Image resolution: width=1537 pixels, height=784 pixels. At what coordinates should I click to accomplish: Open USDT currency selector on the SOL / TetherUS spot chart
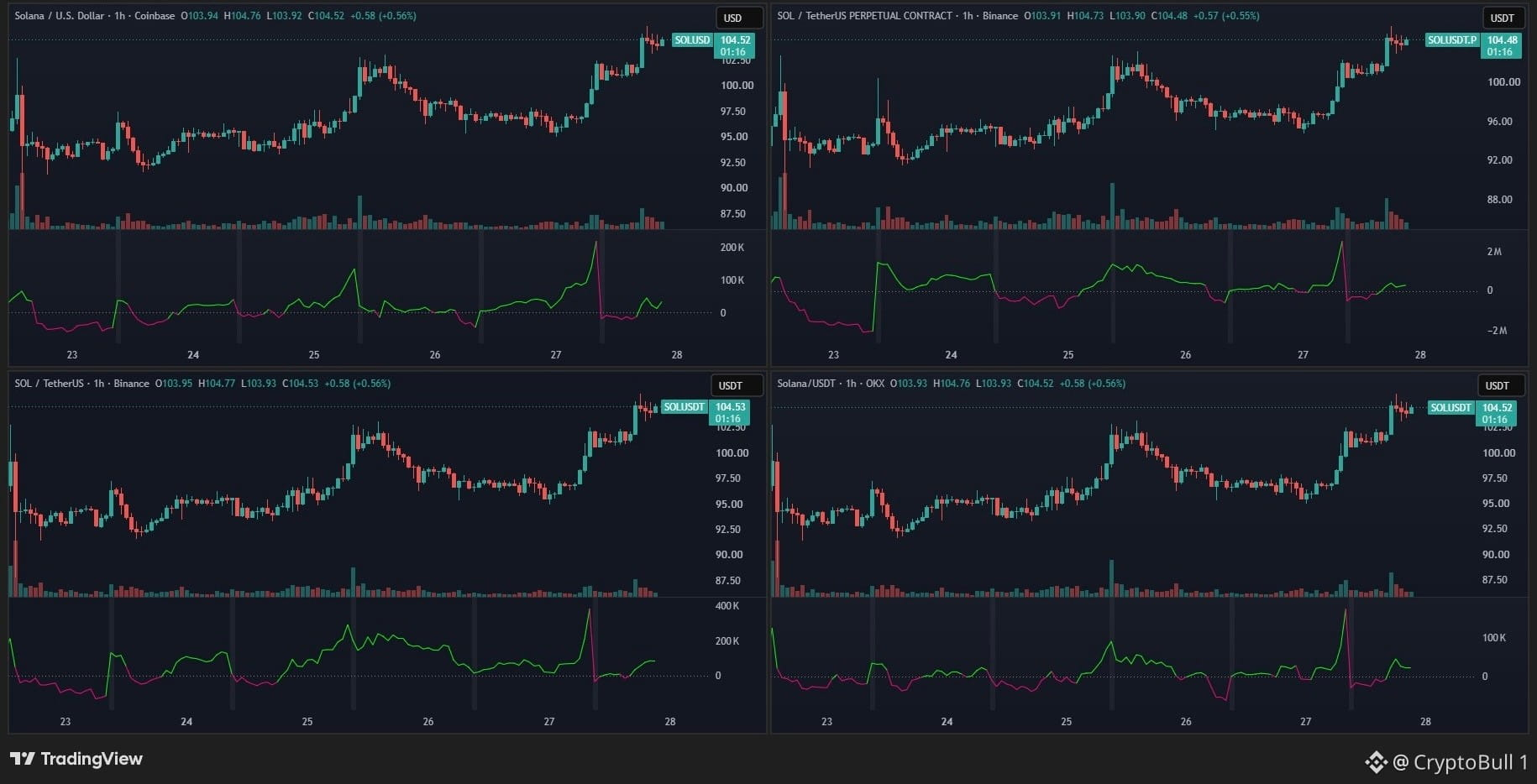(737, 385)
